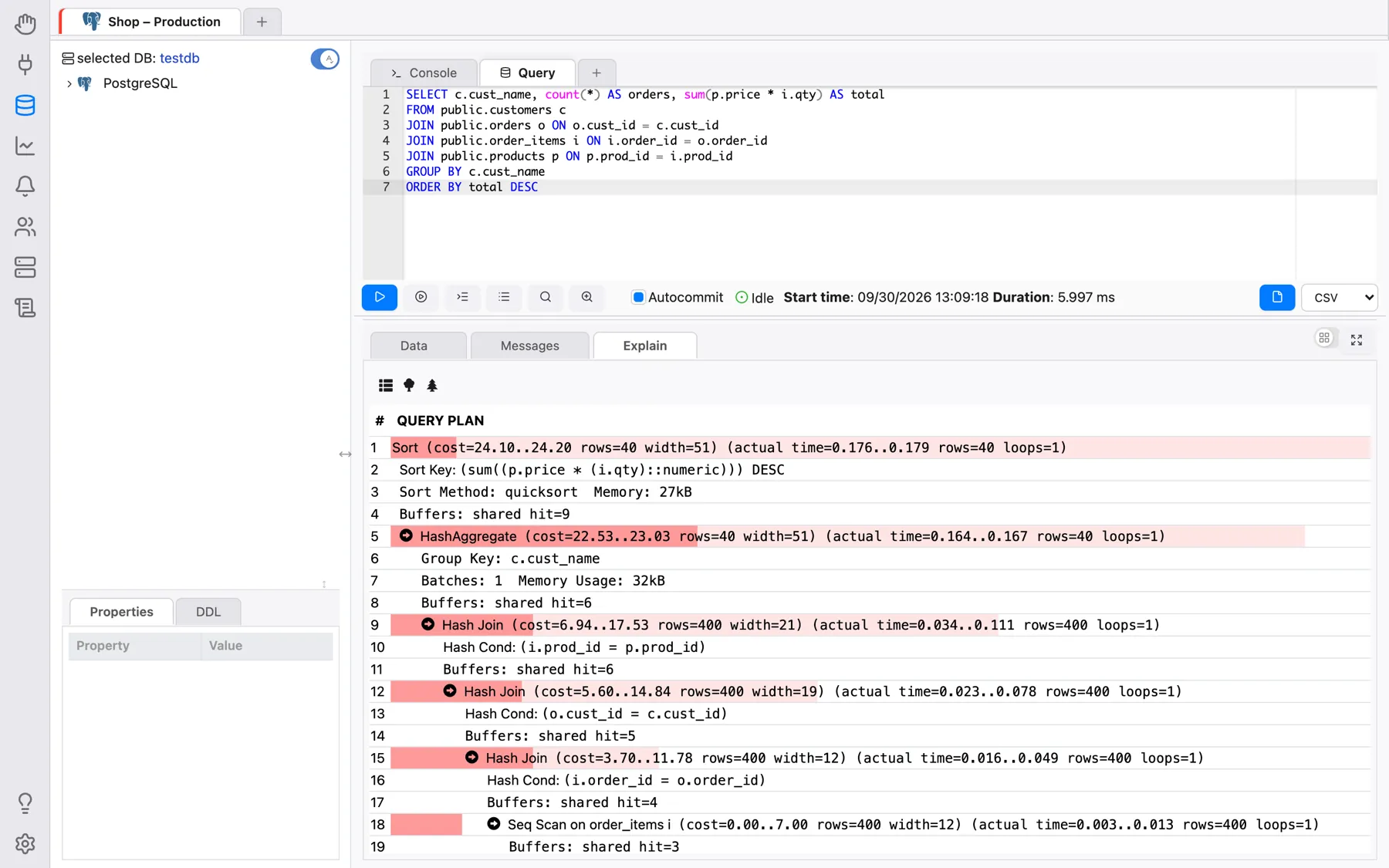This screenshot has height=868, width=1389.
Task: Switch to the Messages tab
Action: tap(529, 346)
